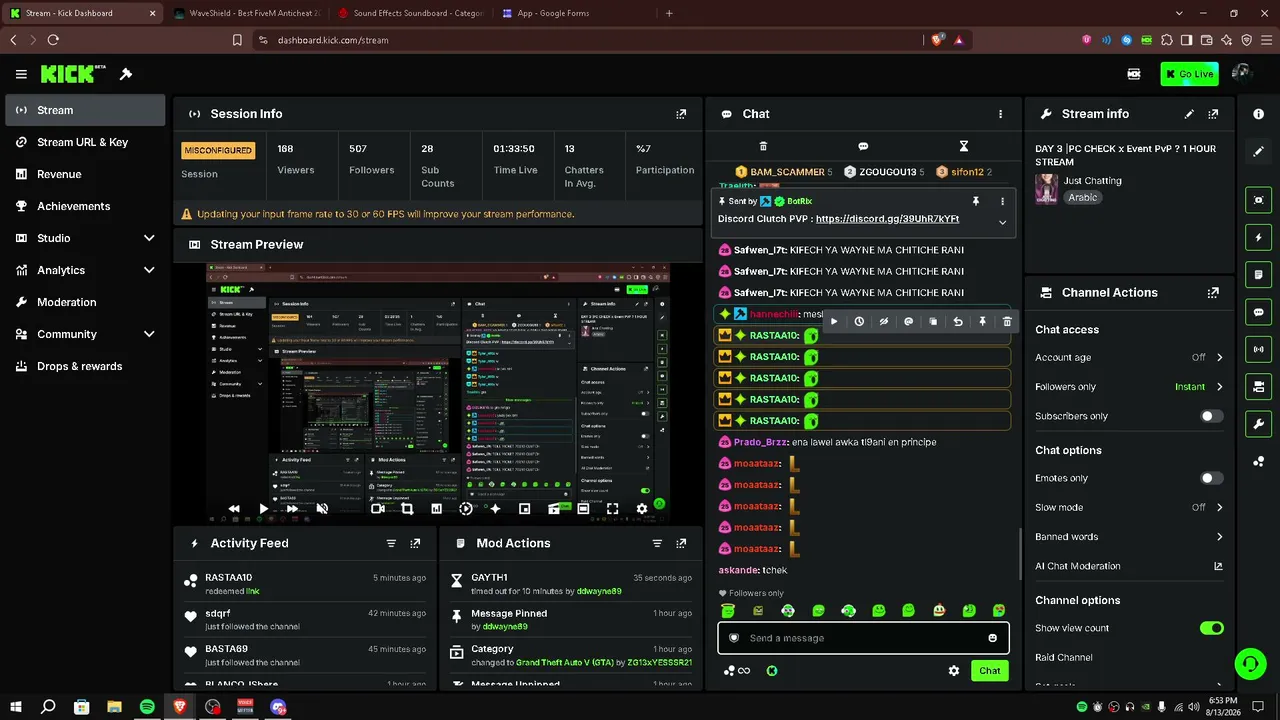The height and width of the screenshot is (720, 1280).
Task: Click Raid Channel option
Action: coord(1063,658)
